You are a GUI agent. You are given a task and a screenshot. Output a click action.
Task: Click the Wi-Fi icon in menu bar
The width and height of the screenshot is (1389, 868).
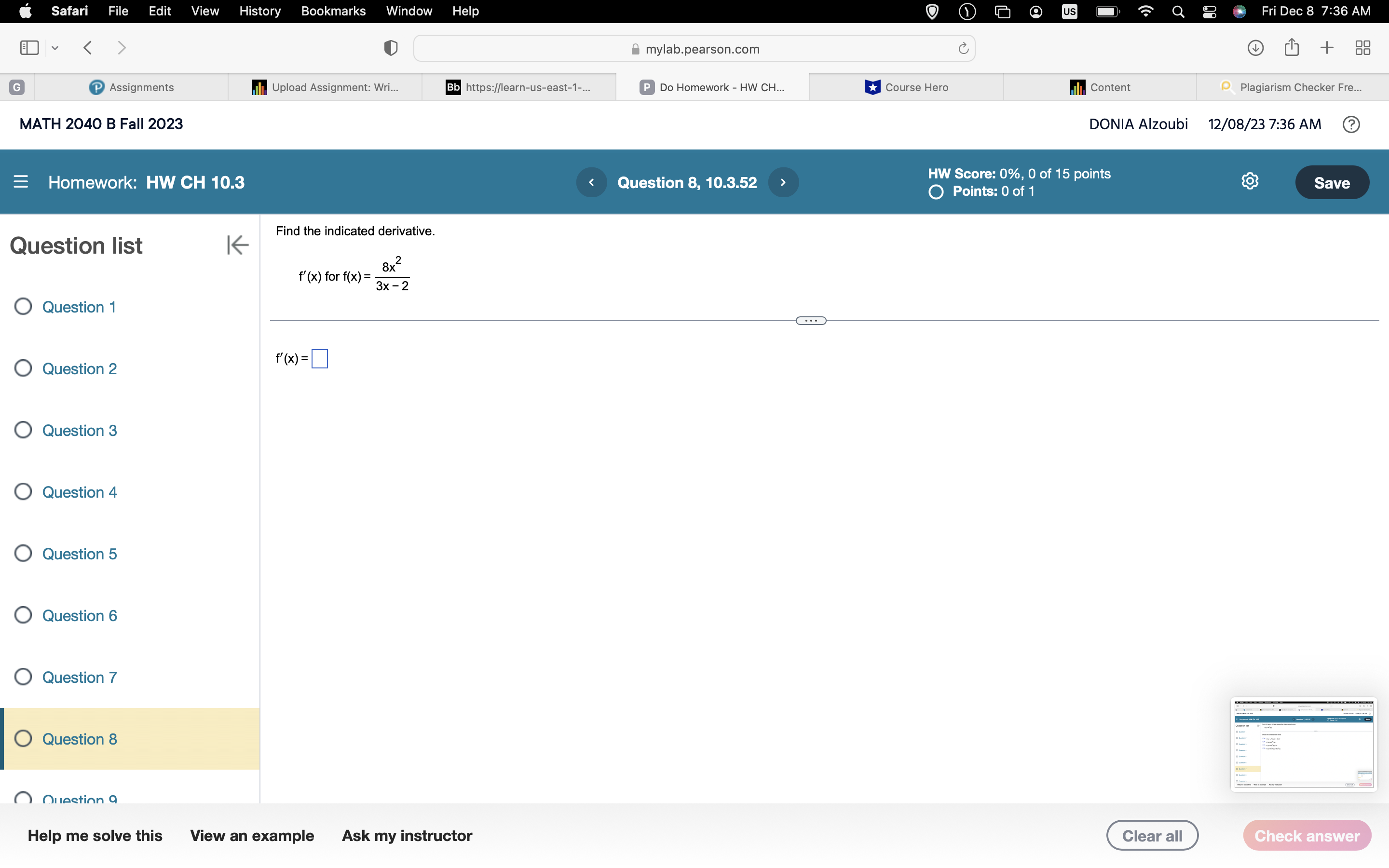pos(1145,11)
